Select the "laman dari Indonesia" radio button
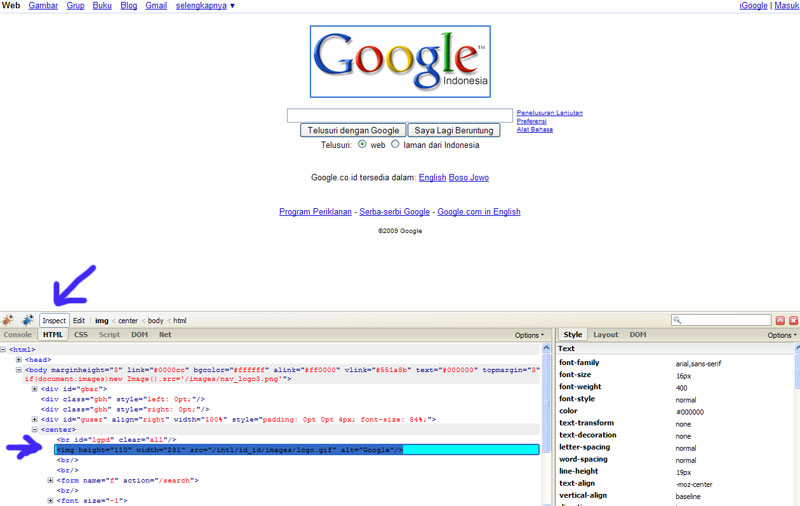Image resolution: width=800 pixels, height=506 pixels. tap(395, 144)
